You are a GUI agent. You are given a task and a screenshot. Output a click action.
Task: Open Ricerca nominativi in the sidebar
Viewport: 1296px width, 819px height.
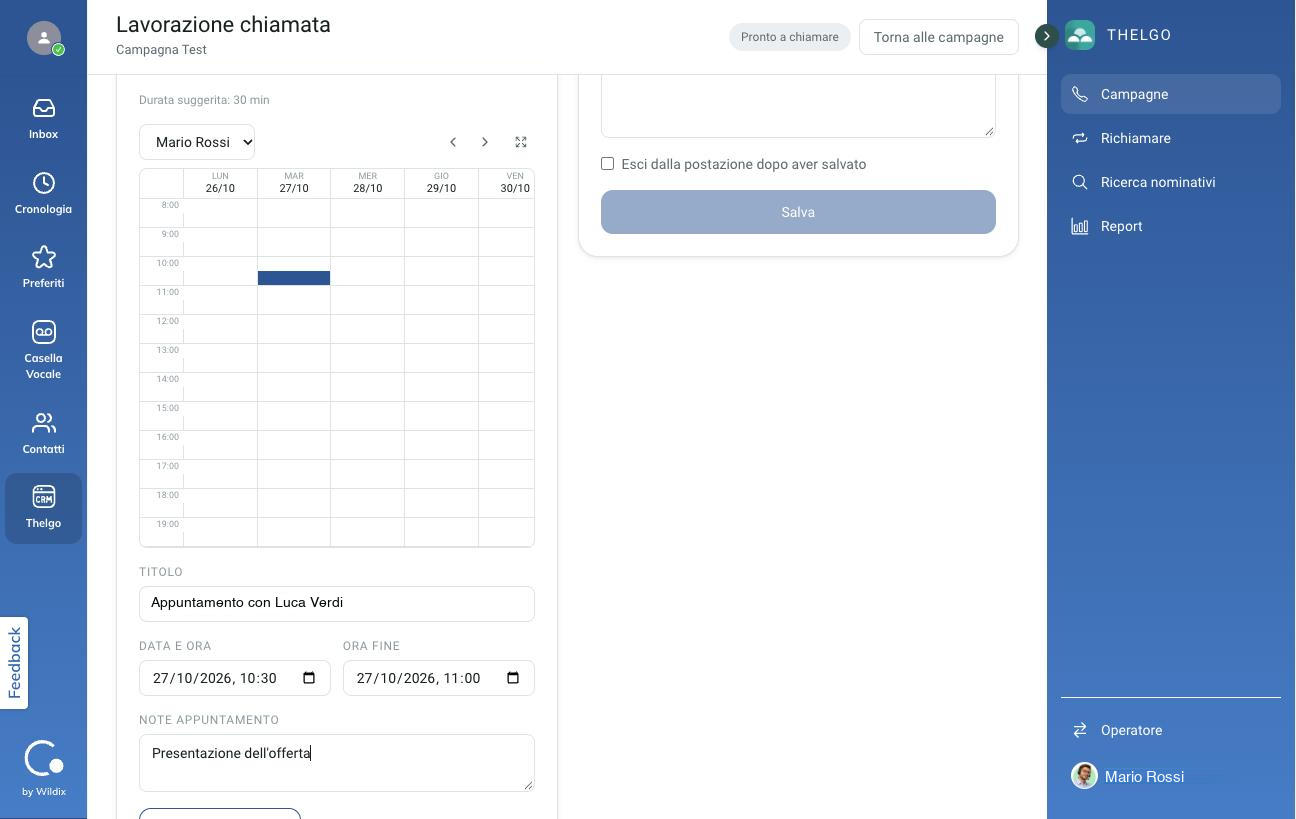pyautogui.click(x=1171, y=182)
